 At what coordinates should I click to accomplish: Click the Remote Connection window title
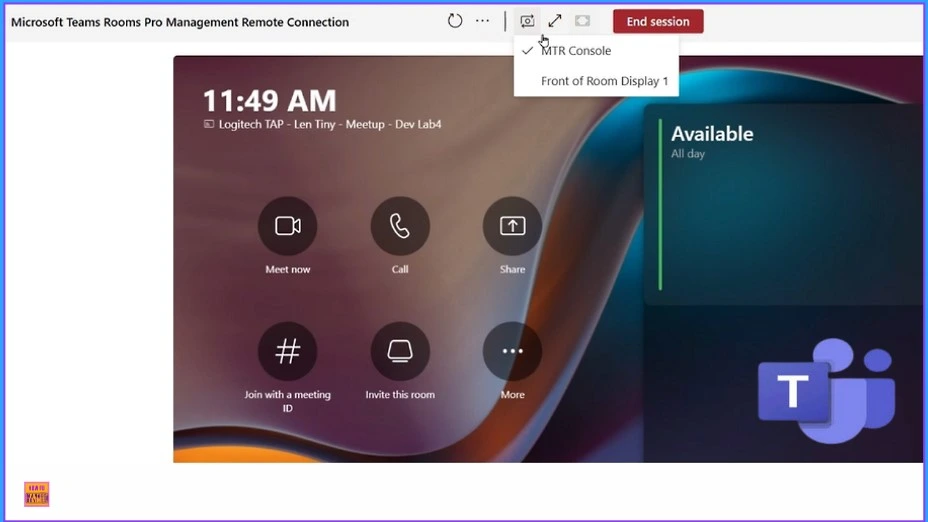(x=180, y=22)
